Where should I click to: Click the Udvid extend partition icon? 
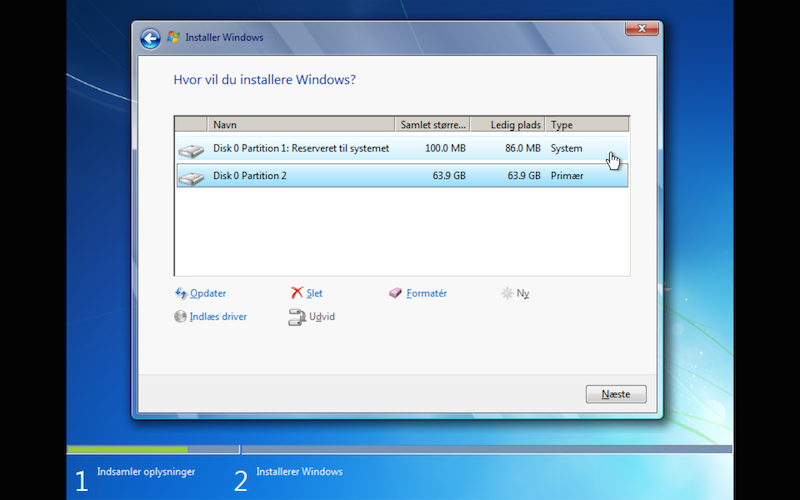click(297, 317)
